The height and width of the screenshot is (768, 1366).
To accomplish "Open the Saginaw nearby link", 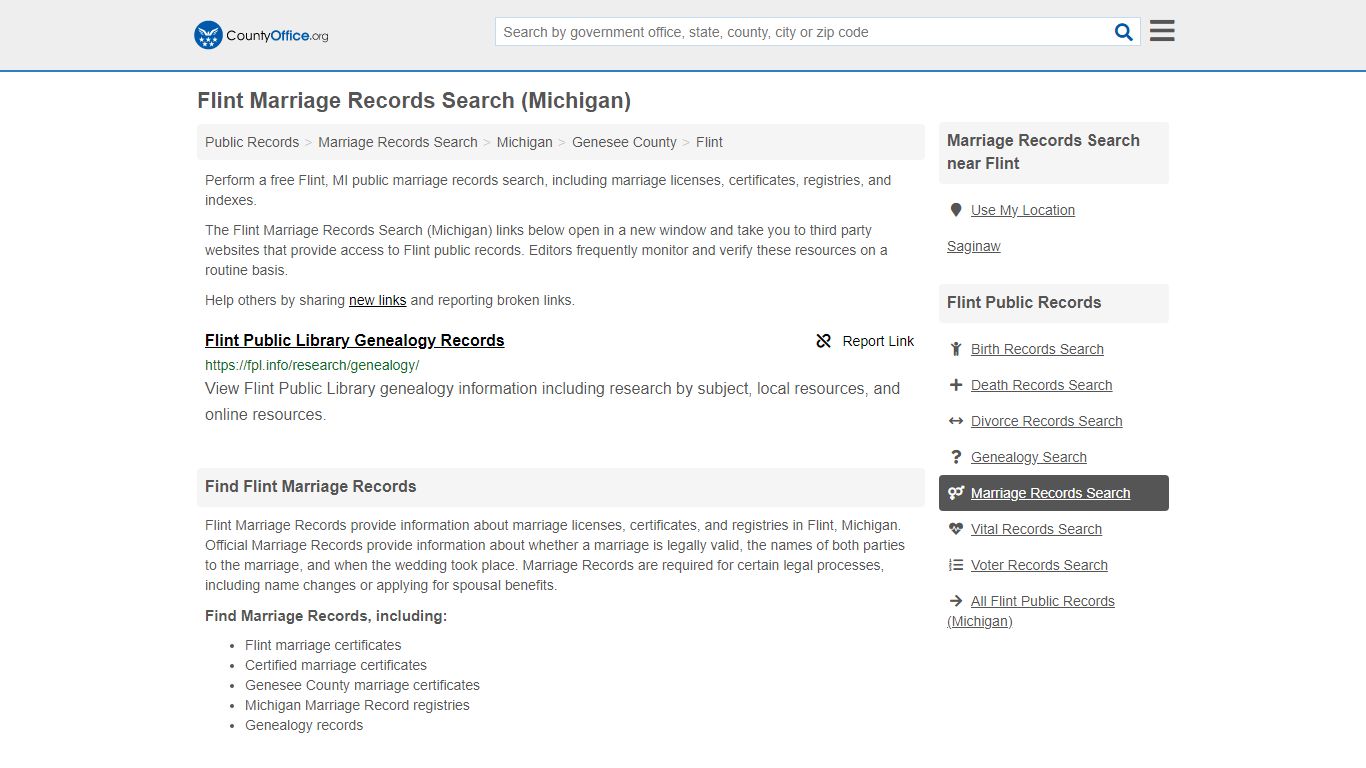I will click(x=974, y=246).
